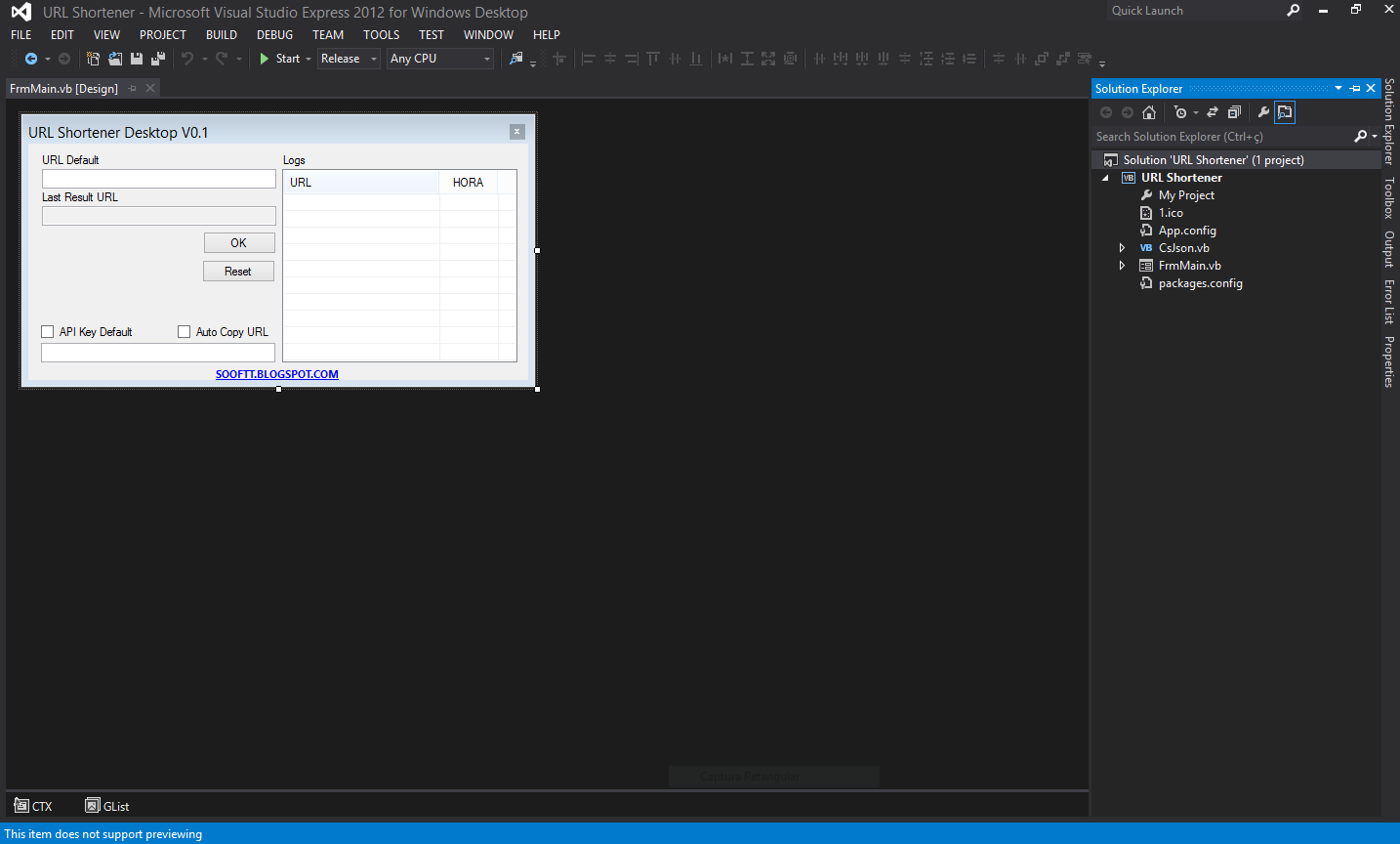Check the API Key Default checkbox
This screenshot has height=844, width=1400.
[48, 332]
